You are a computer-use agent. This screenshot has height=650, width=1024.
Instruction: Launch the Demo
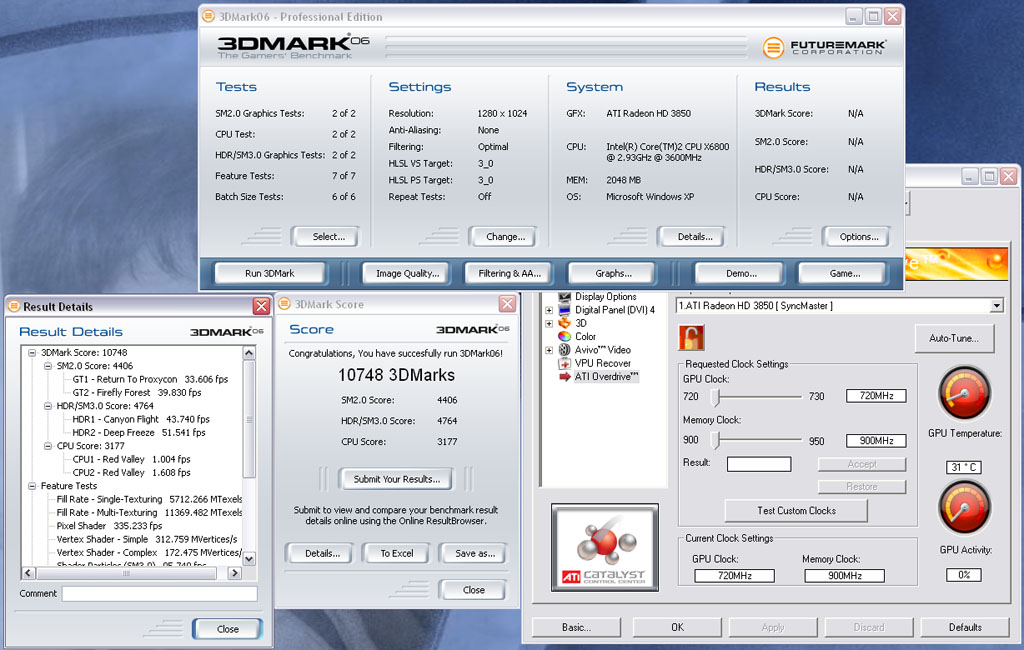(x=741, y=273)
